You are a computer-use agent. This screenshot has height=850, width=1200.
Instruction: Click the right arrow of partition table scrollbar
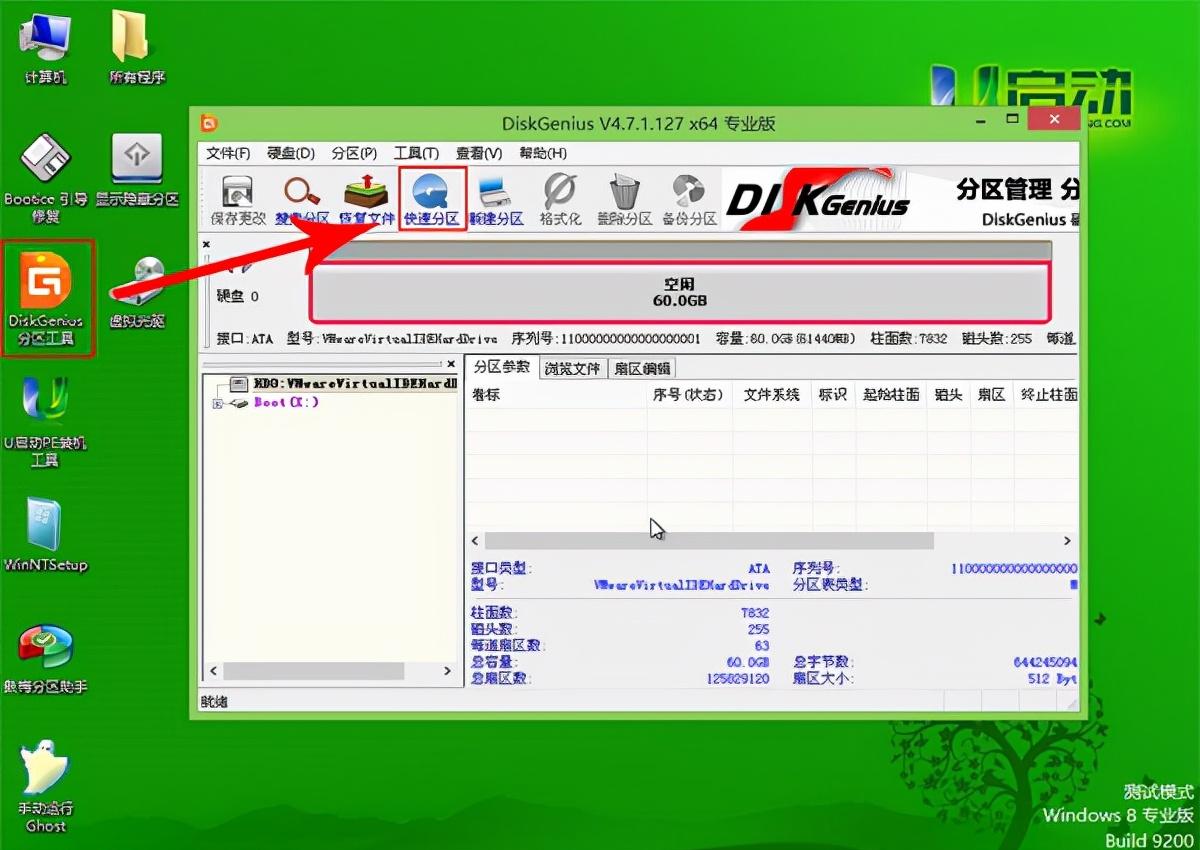pyautogui.click(x=1067, y=540)
